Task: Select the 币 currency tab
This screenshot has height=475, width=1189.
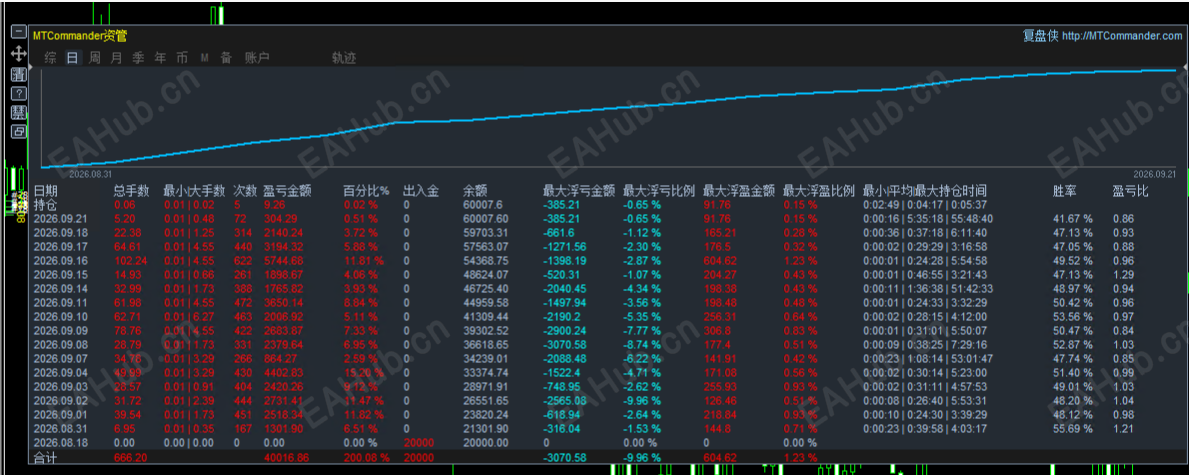Action: 182,58
